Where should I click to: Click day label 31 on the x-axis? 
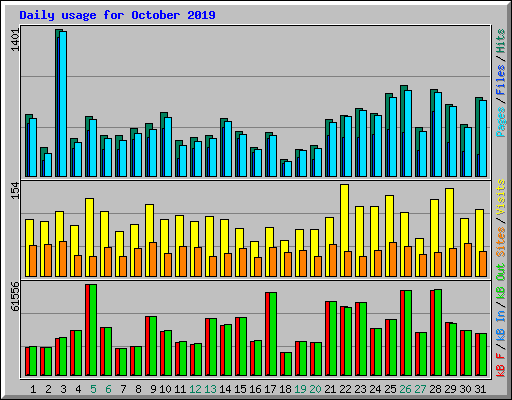pos(480,389)
